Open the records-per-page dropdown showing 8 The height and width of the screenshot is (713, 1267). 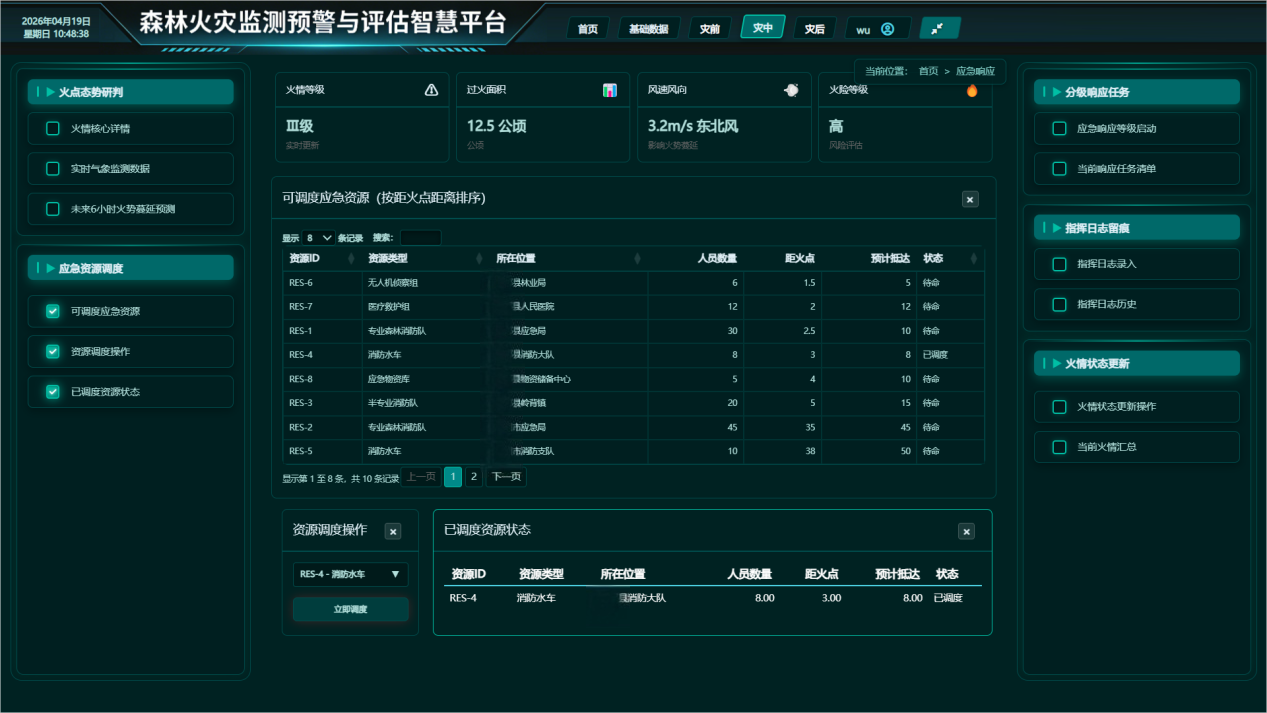320,238
